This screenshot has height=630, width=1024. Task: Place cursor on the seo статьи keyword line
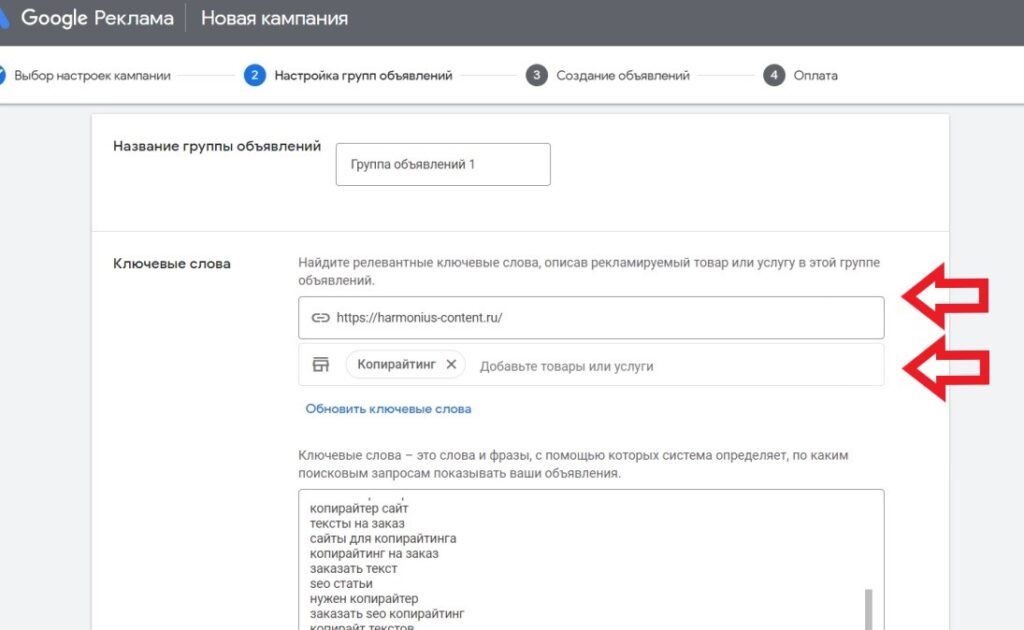pos(341,584)
